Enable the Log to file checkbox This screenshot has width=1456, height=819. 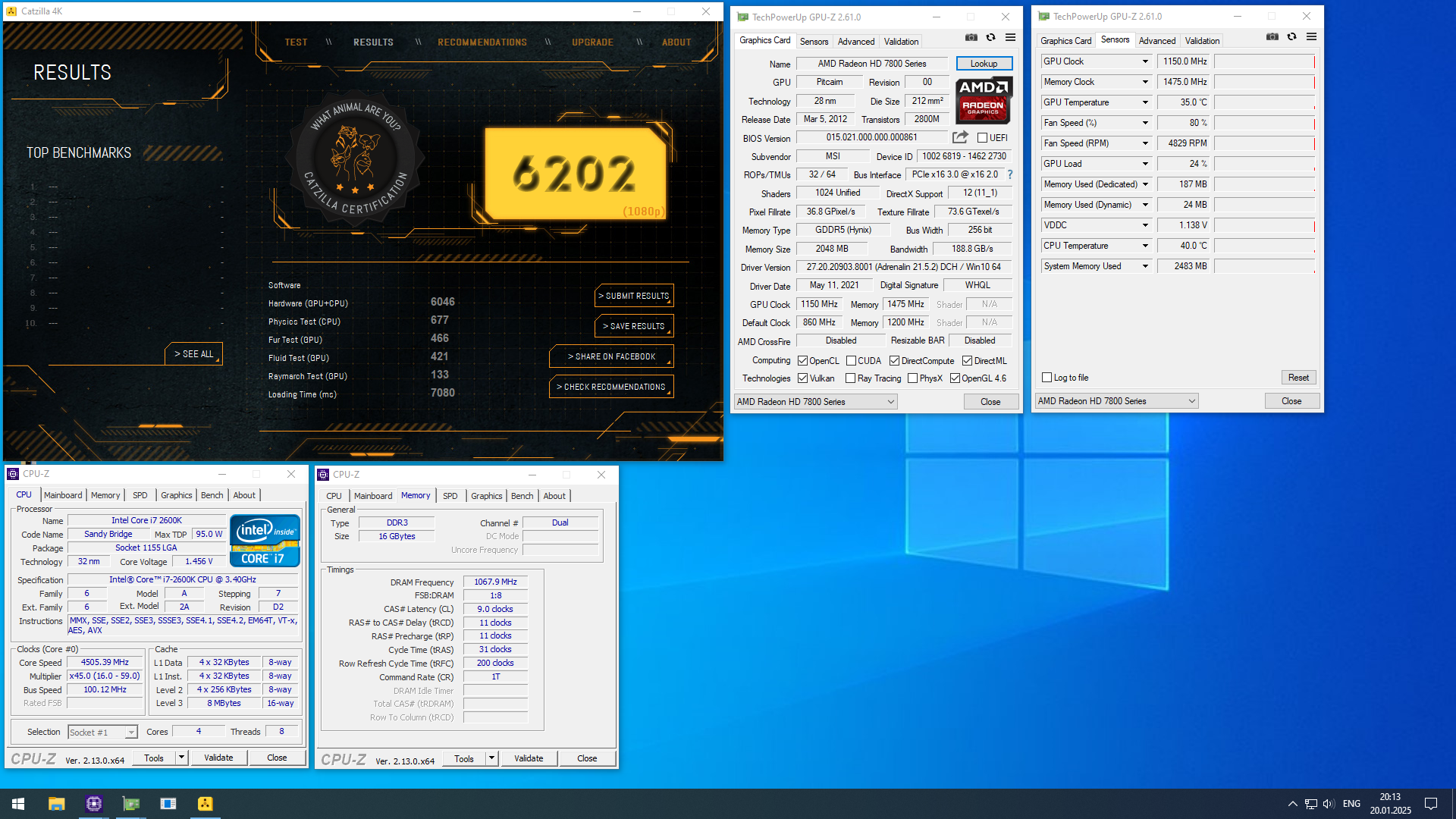(1046, 378)
